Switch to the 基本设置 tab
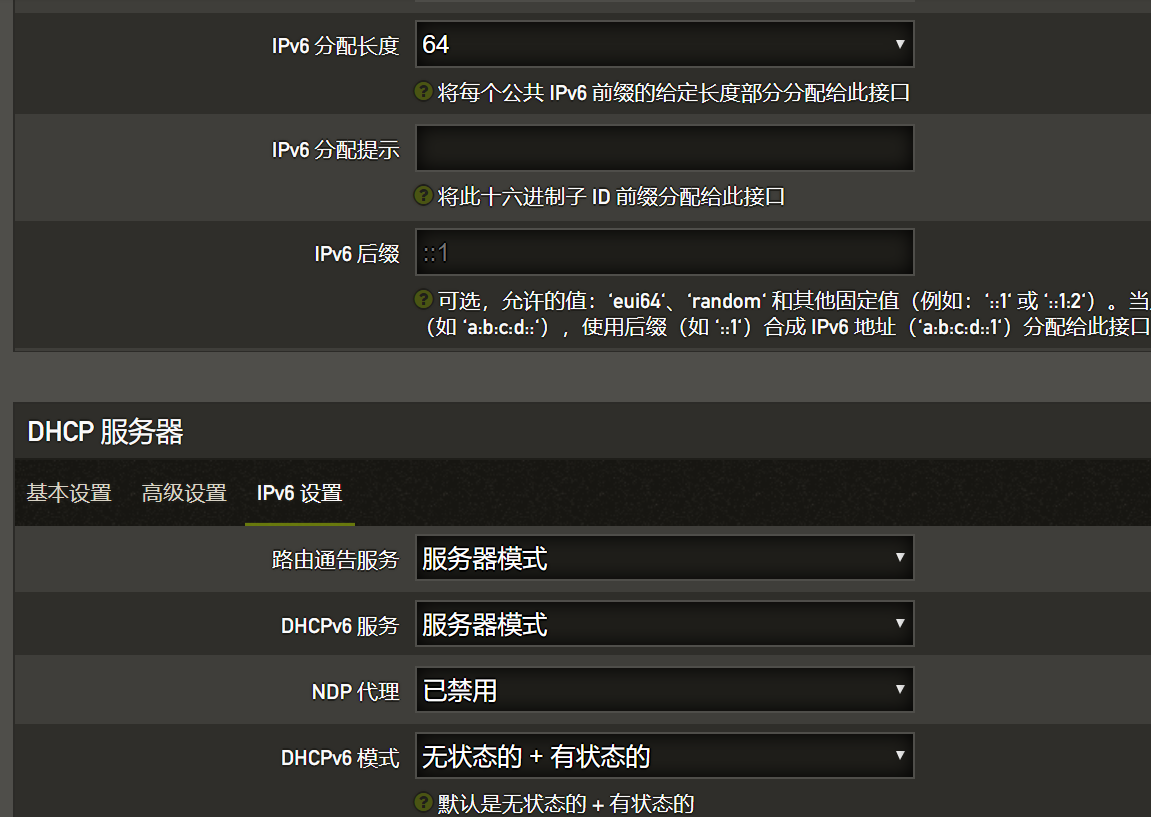This screenshot has width=1151, height=817. coord(68,493)
